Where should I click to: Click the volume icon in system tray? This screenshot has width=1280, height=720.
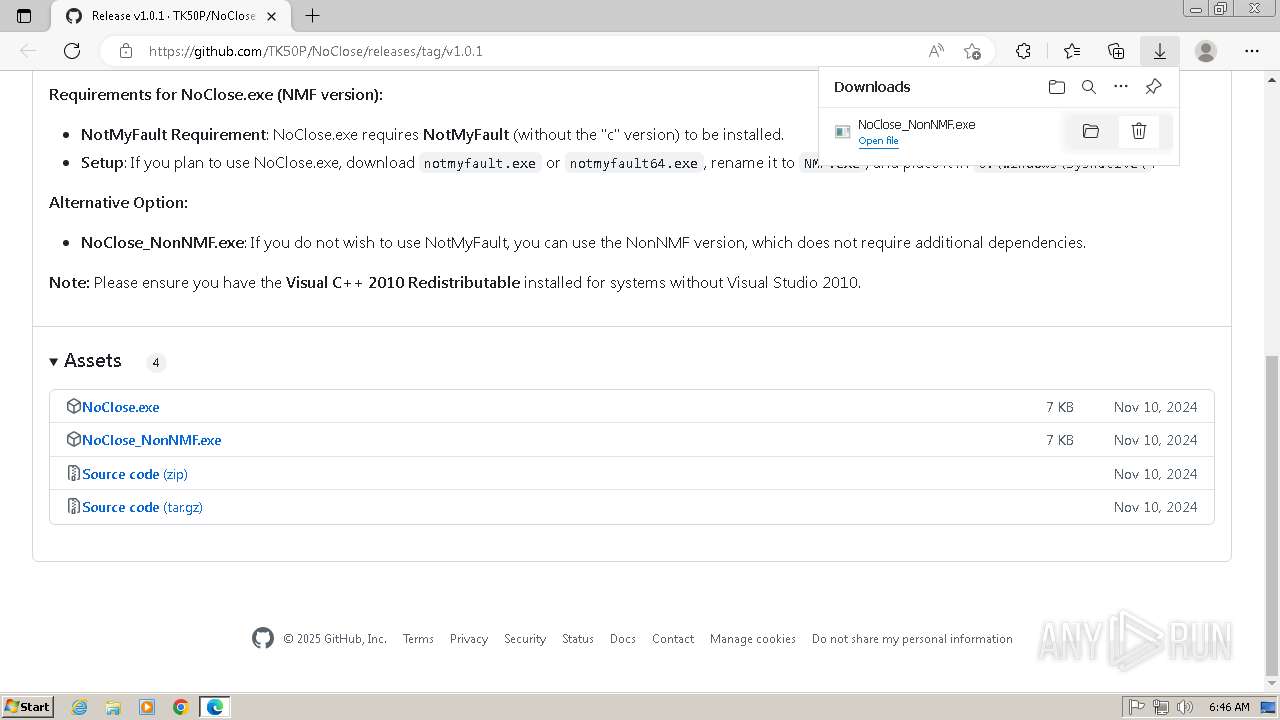1185,707
